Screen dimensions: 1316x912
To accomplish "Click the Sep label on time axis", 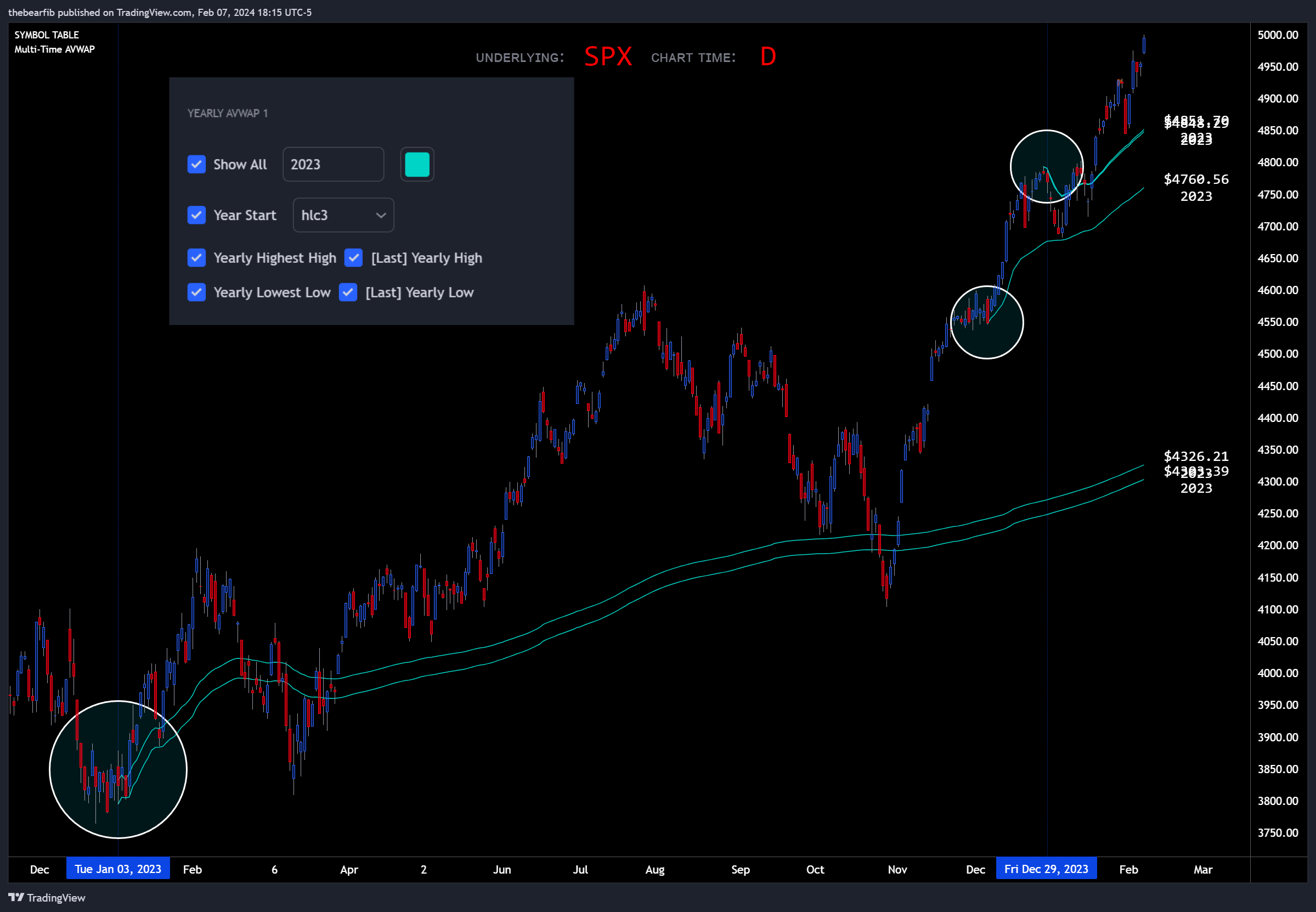I will point(740,869).
